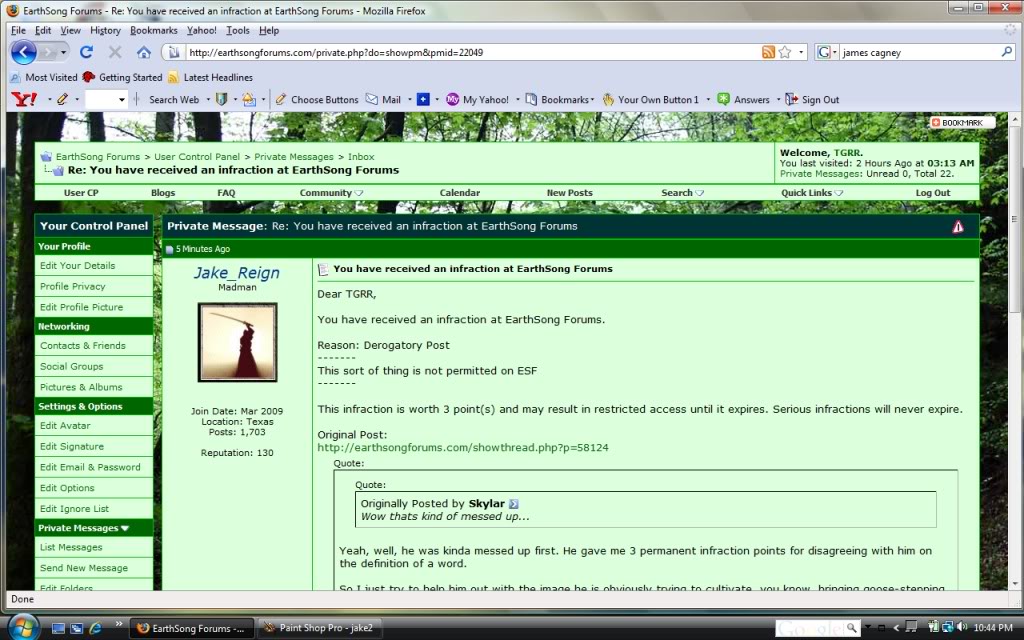Image resolution: width=1024 pixels, height=640 pixels.
Task: Open the Help menu
Action: point(268,30)
